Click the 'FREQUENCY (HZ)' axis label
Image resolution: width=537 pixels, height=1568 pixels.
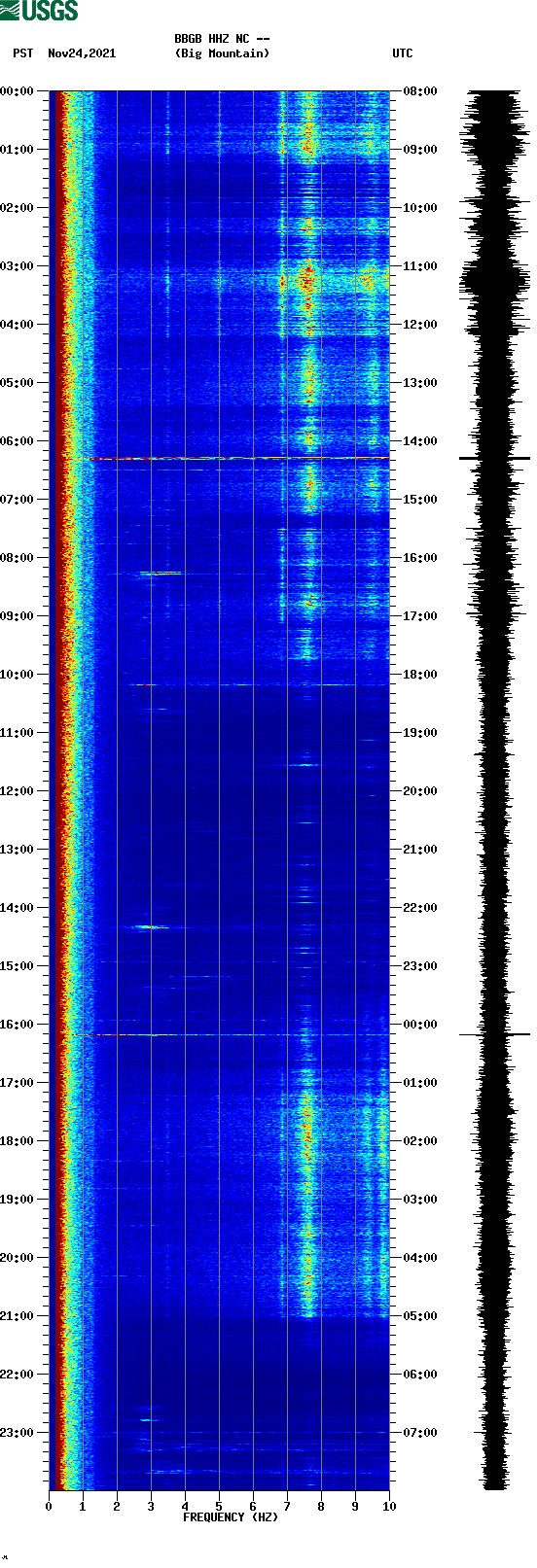pos(231,1517)
